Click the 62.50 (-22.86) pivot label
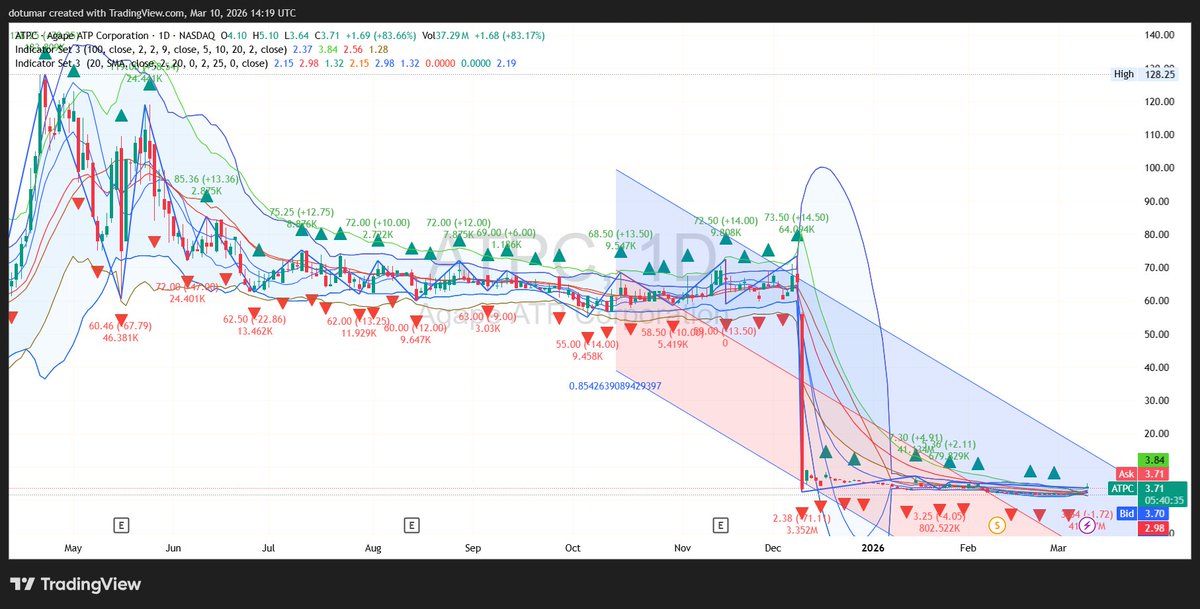 point(254,319)
